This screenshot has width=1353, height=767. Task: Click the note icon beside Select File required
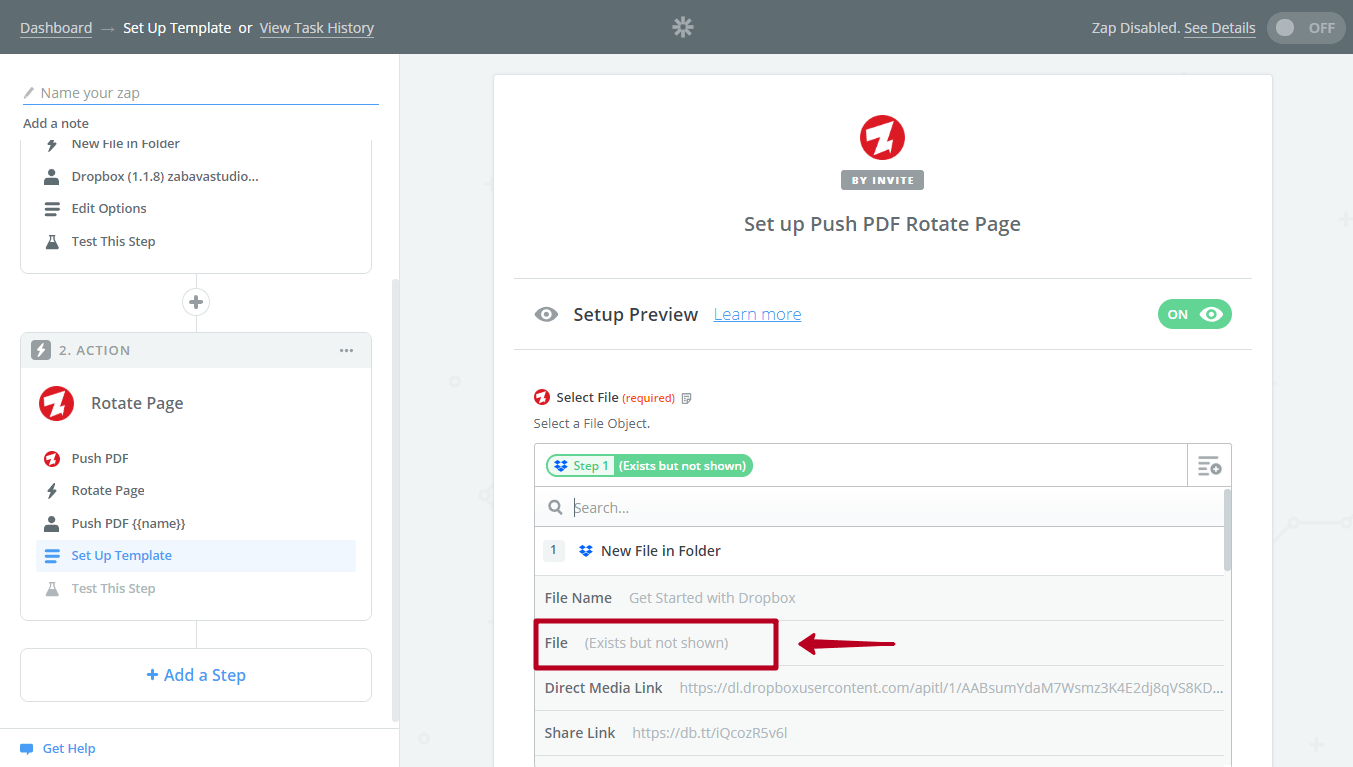686,398
